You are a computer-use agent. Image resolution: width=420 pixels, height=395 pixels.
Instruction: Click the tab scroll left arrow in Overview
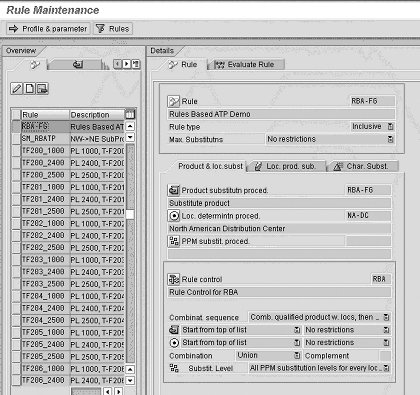(117, 64)
